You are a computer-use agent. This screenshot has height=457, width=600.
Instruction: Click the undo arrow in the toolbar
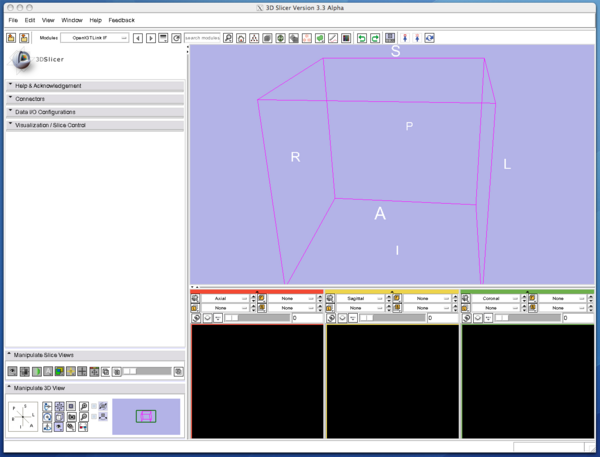click(361, 38)
